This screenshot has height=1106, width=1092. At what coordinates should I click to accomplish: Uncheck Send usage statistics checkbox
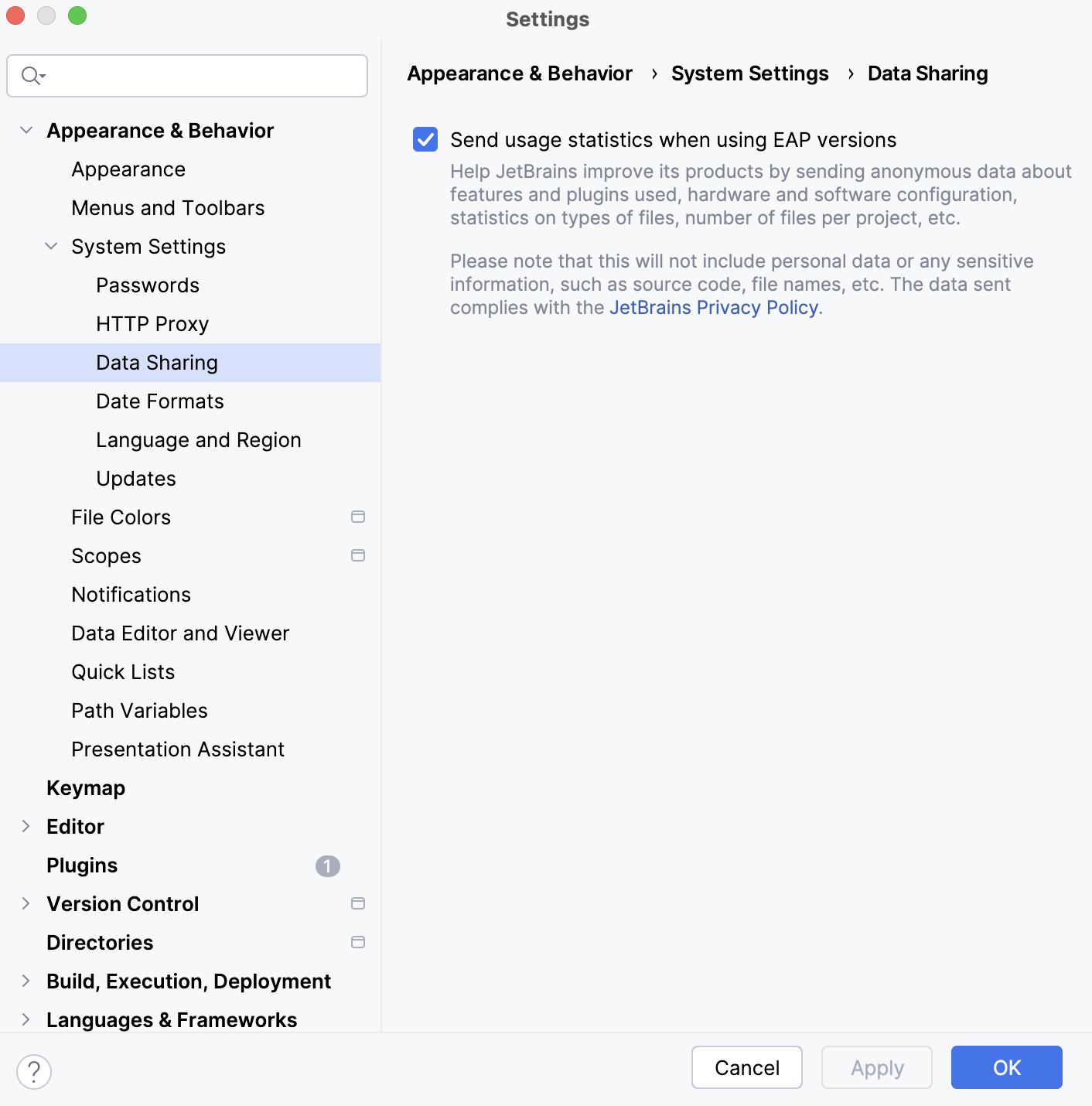(425, 140)
